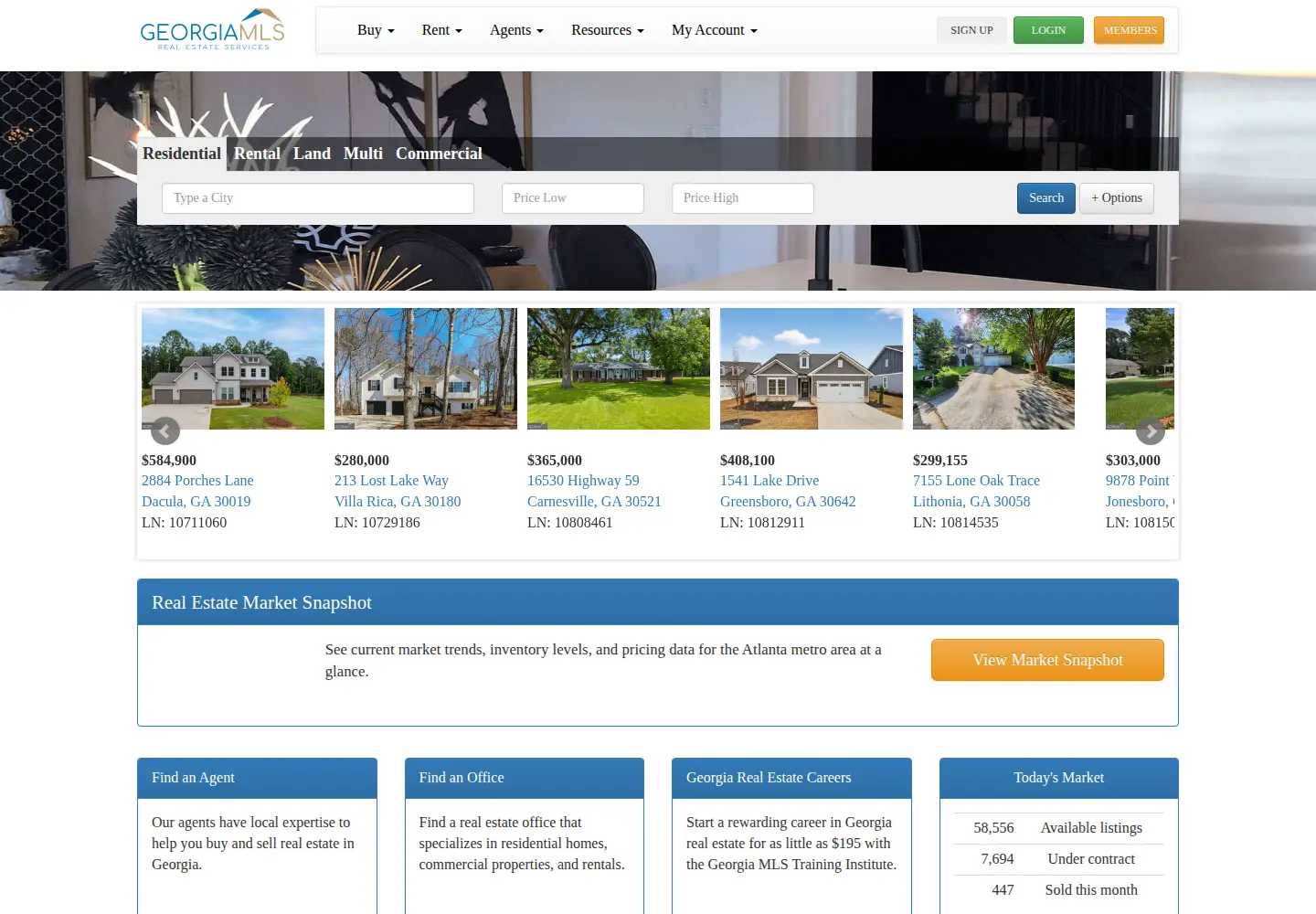1316x914 pixels.
Task: Expand search with + Options button
Action: 1117,198
